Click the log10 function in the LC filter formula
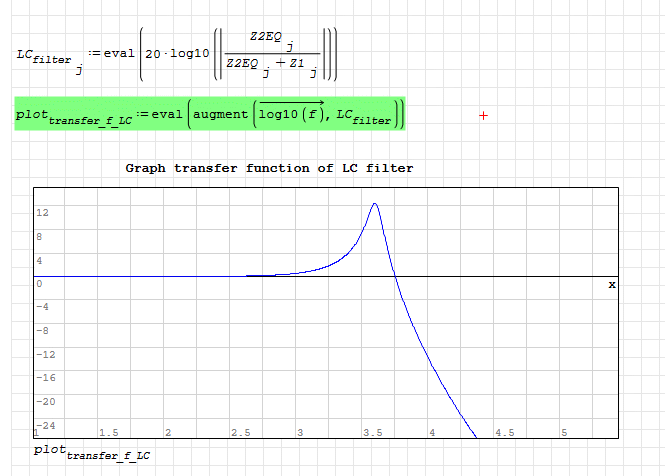Screen dimensions: 665x476 [x=189, y=52]
